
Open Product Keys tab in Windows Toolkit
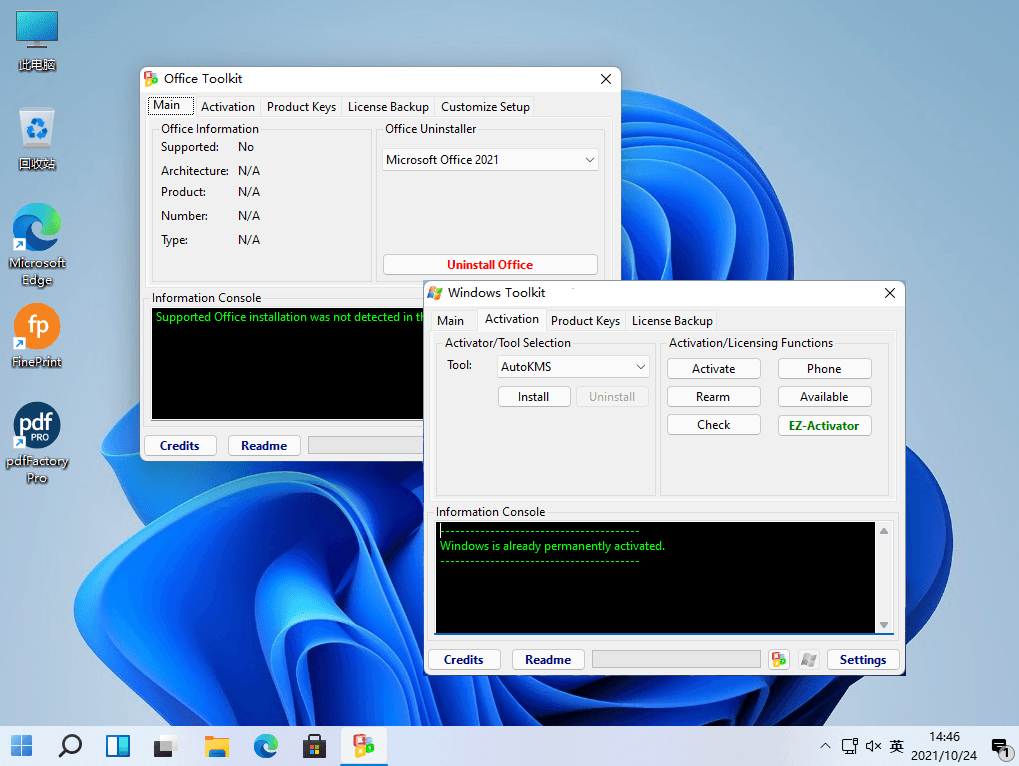[585, 320]
